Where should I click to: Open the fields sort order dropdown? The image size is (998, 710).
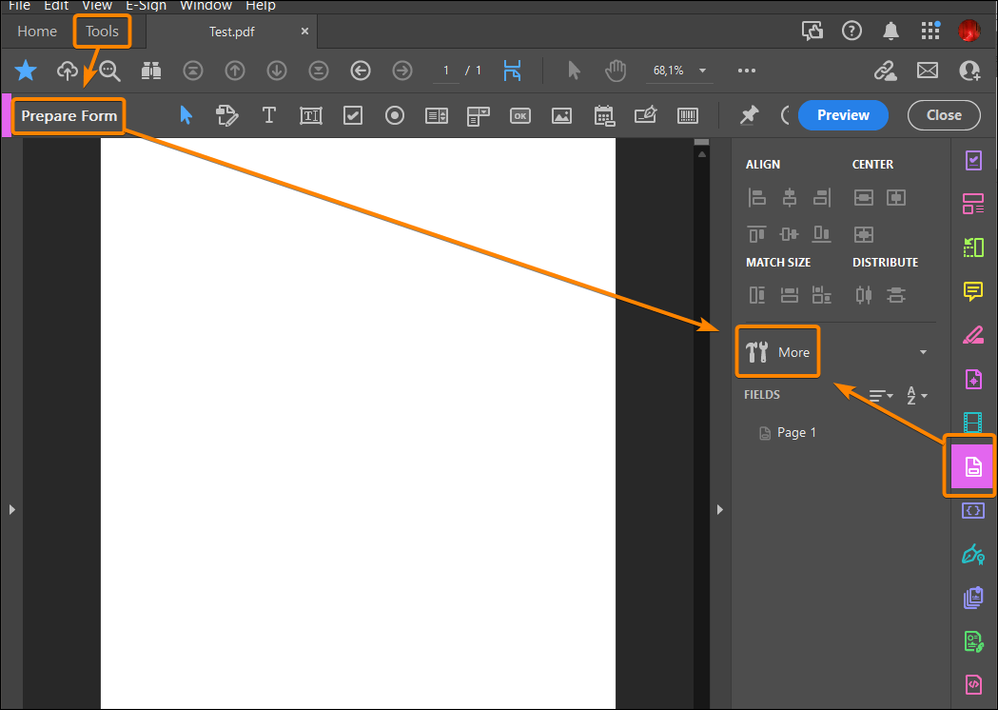pos(917,396)
